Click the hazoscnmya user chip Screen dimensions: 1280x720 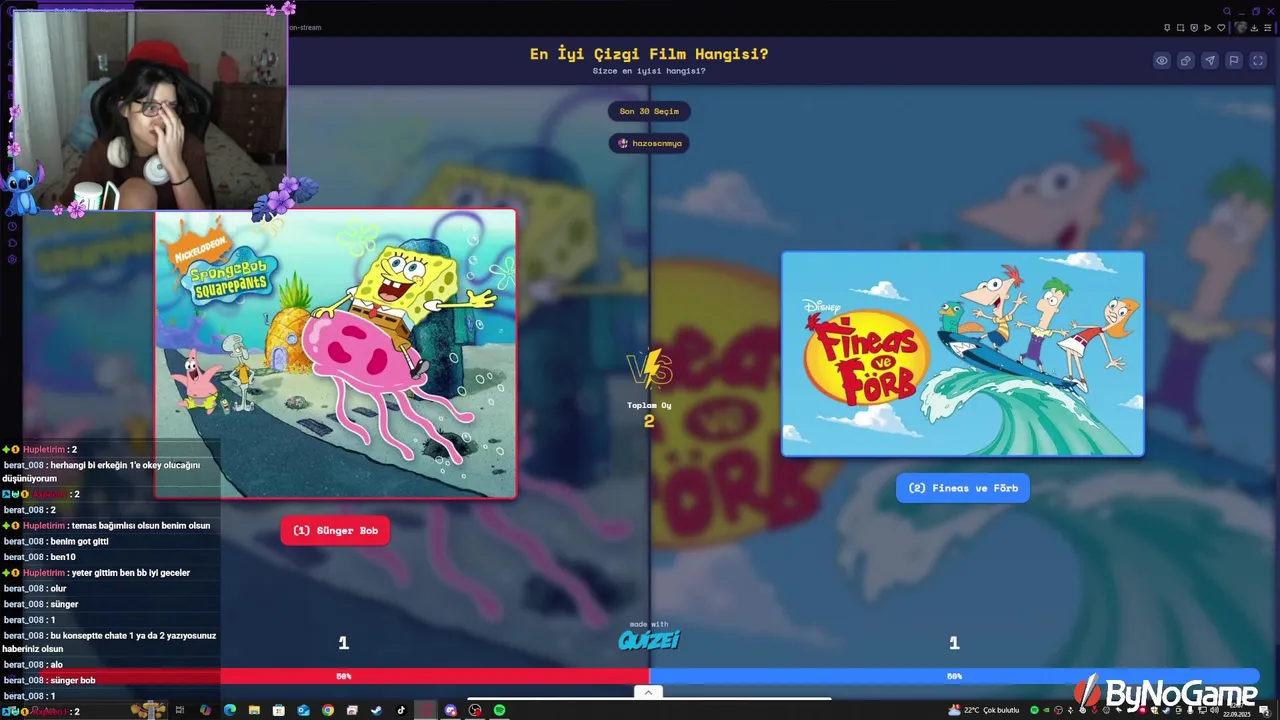click(x=649, y=143)
